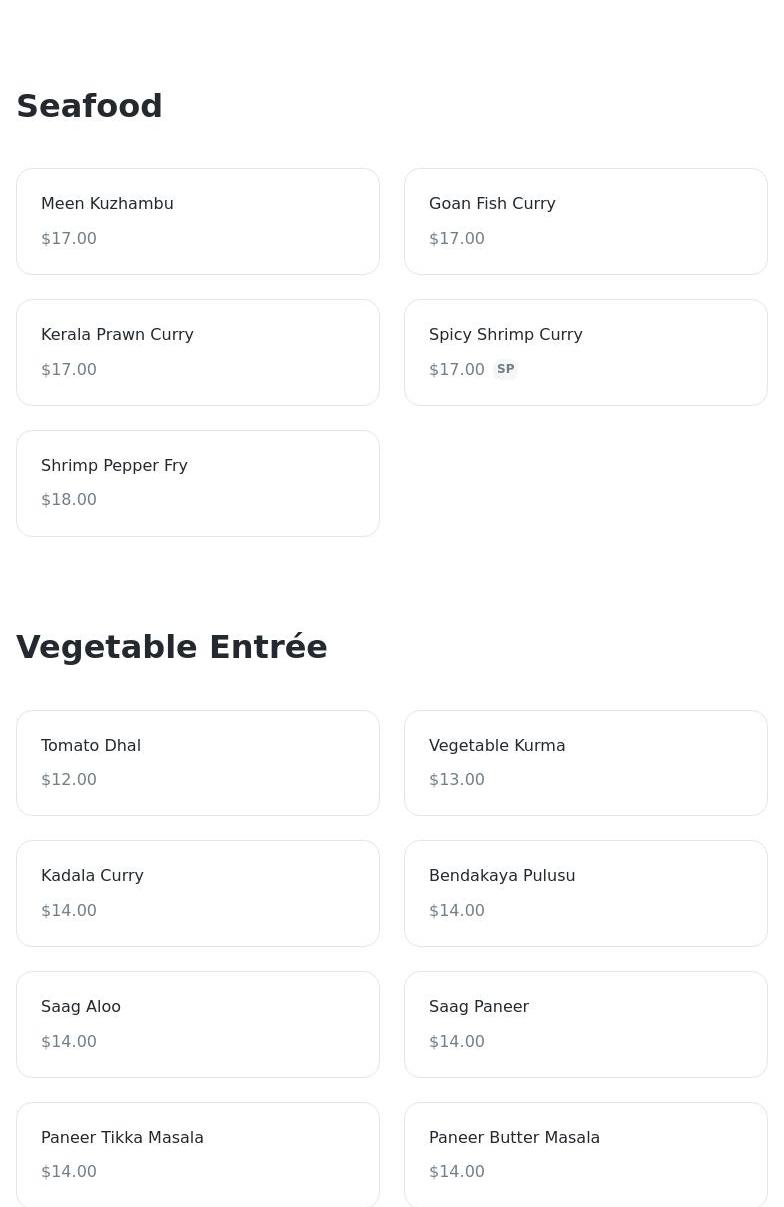The width and height of the screenshot is (784, 1207).
Task: Click the Seafood section heading
Action: pos(90,106)
